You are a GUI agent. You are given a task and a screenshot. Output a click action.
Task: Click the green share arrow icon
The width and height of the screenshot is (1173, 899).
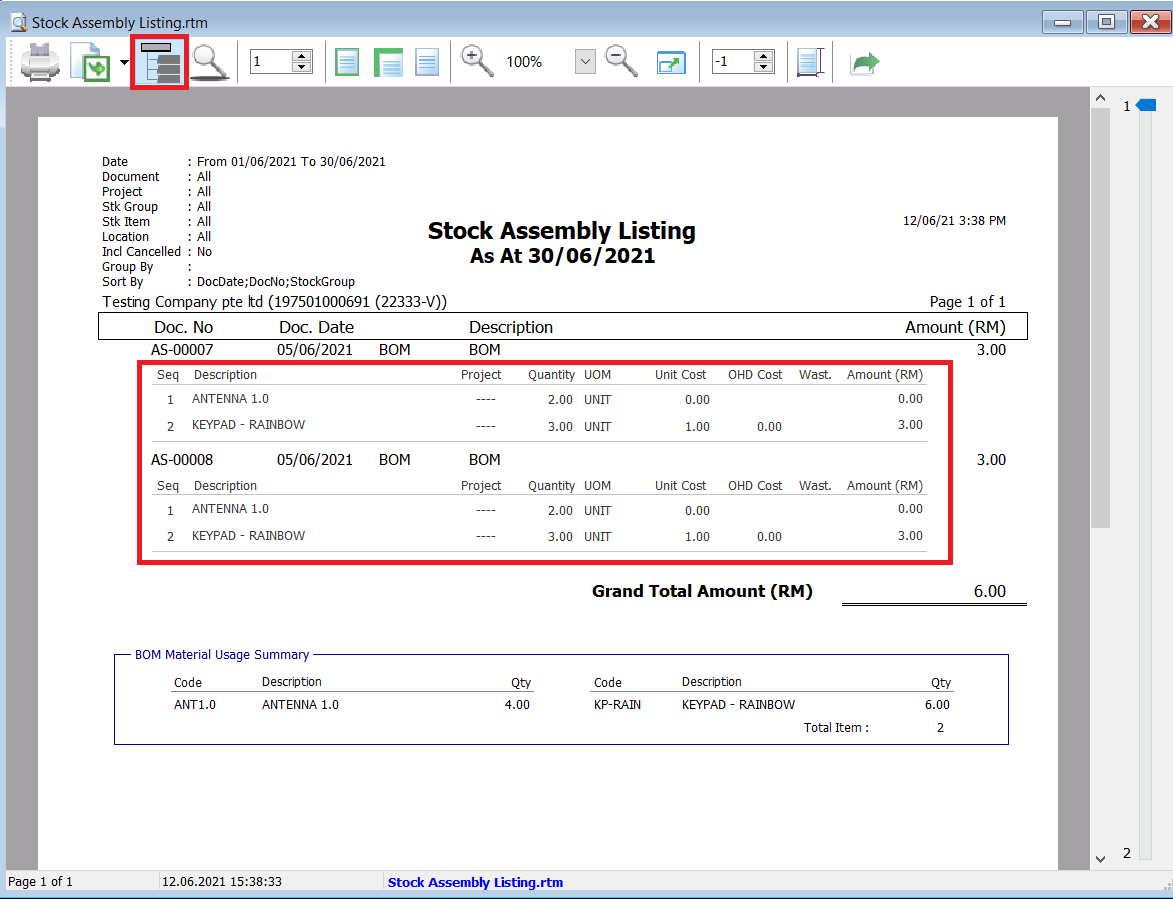[x=864, y=63]
